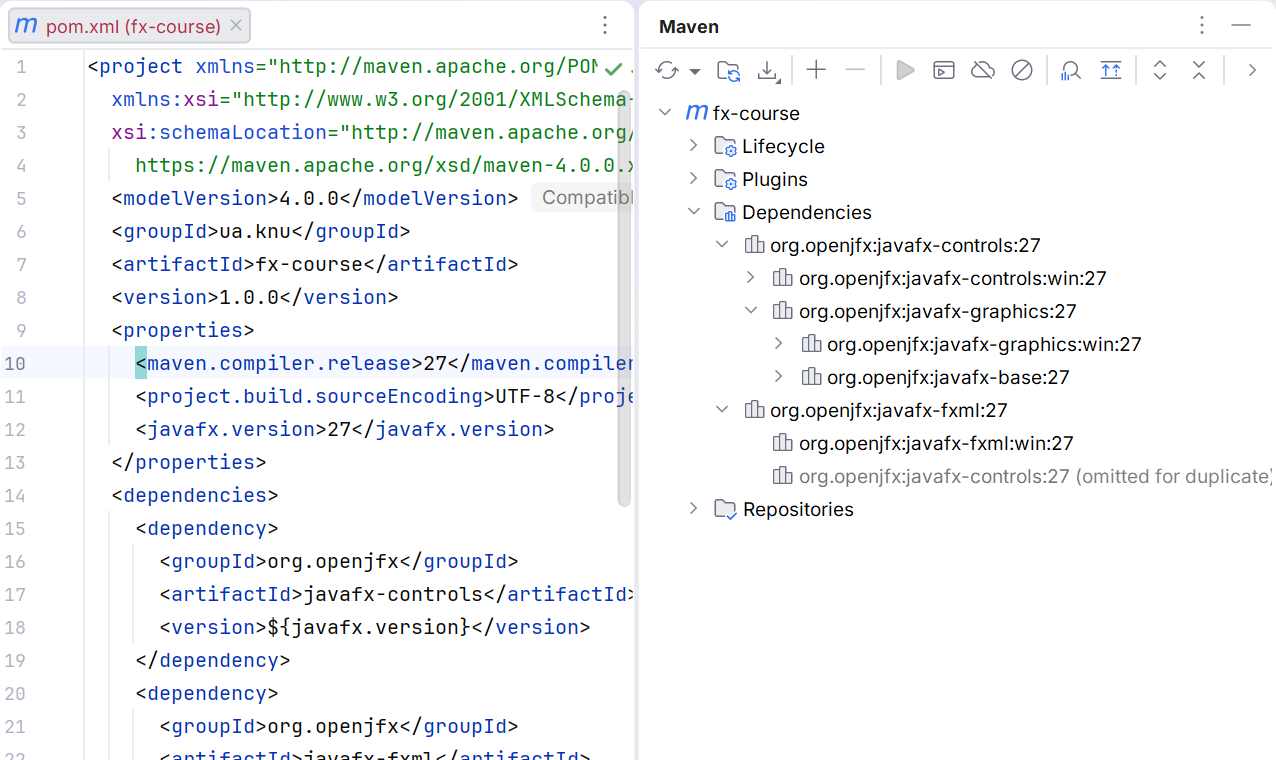Click fx-course artifactId value in editor

click(x=308, y=264)
